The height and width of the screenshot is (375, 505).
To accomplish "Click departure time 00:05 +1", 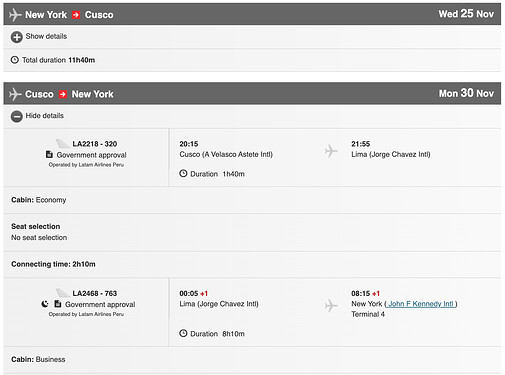I will [x=194, y=293].
